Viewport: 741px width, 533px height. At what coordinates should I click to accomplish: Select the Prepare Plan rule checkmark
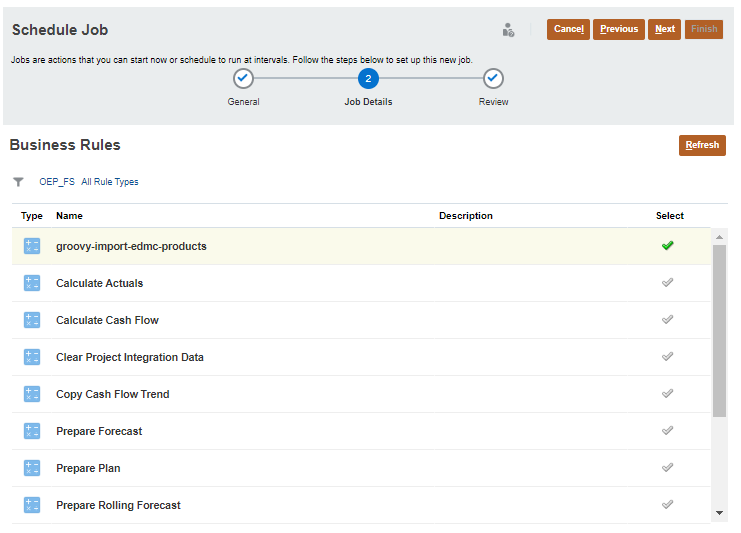(668, 467)
